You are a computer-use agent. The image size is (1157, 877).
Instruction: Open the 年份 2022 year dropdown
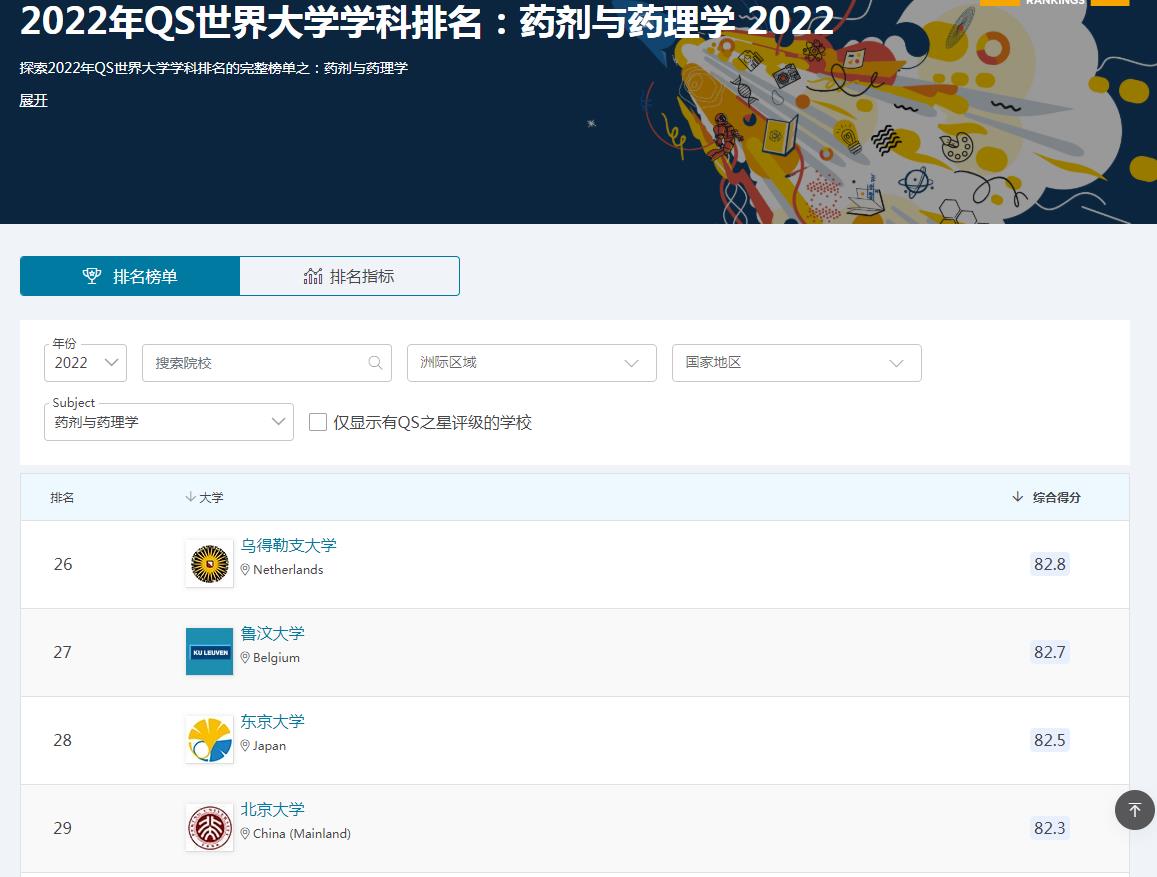tap(86, 363)
